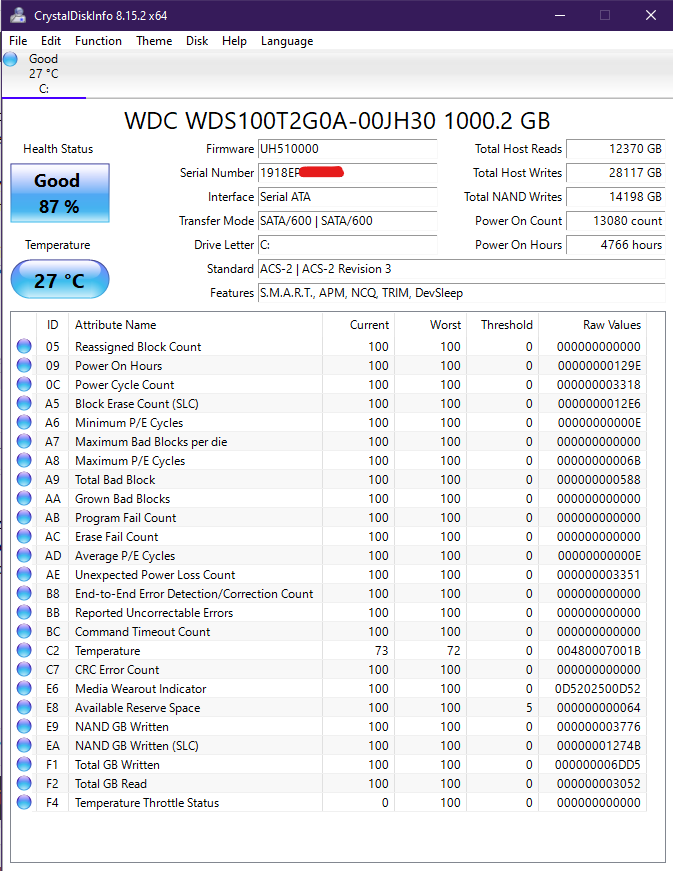Select the Media Wearout Indicator attribute name
Image resolution: width=673 pixels, height=871 pixels.
pos(140,689)
